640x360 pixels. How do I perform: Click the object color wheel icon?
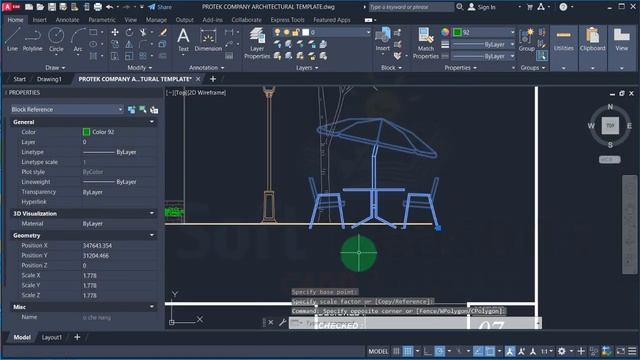tap(444, 32)
